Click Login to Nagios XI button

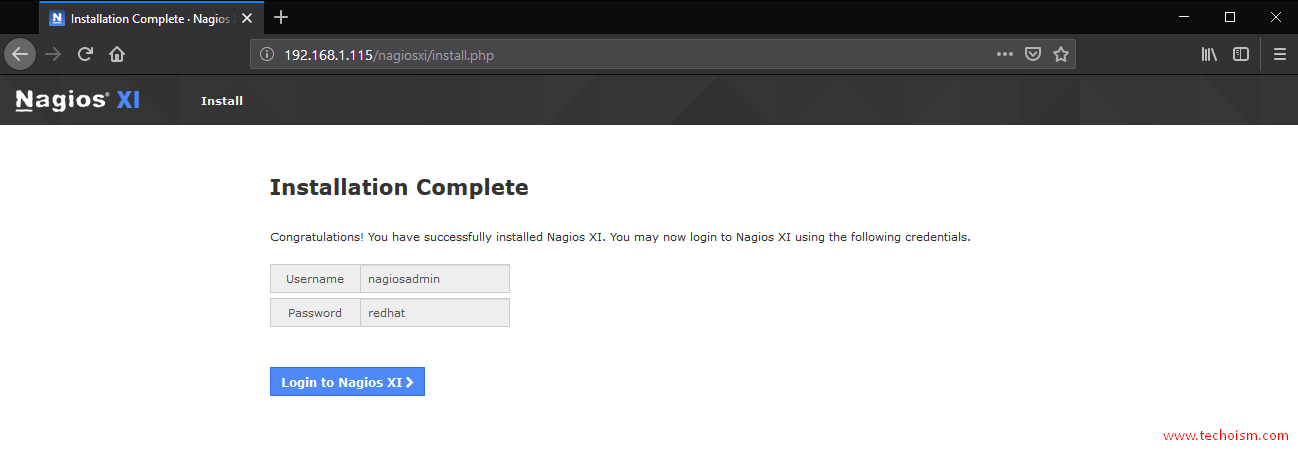(347, 382)
